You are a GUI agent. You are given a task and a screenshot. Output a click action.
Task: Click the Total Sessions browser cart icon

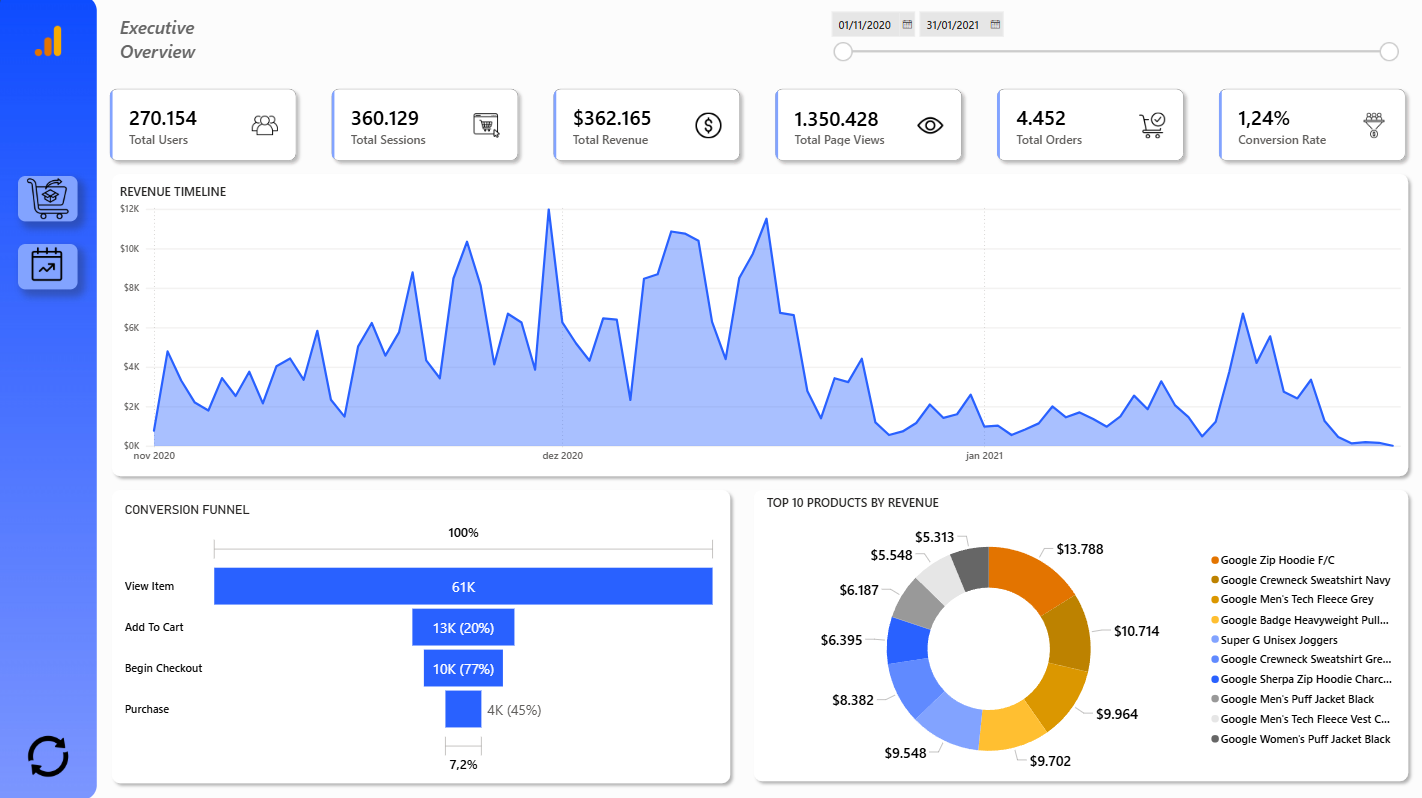(486, 125)
